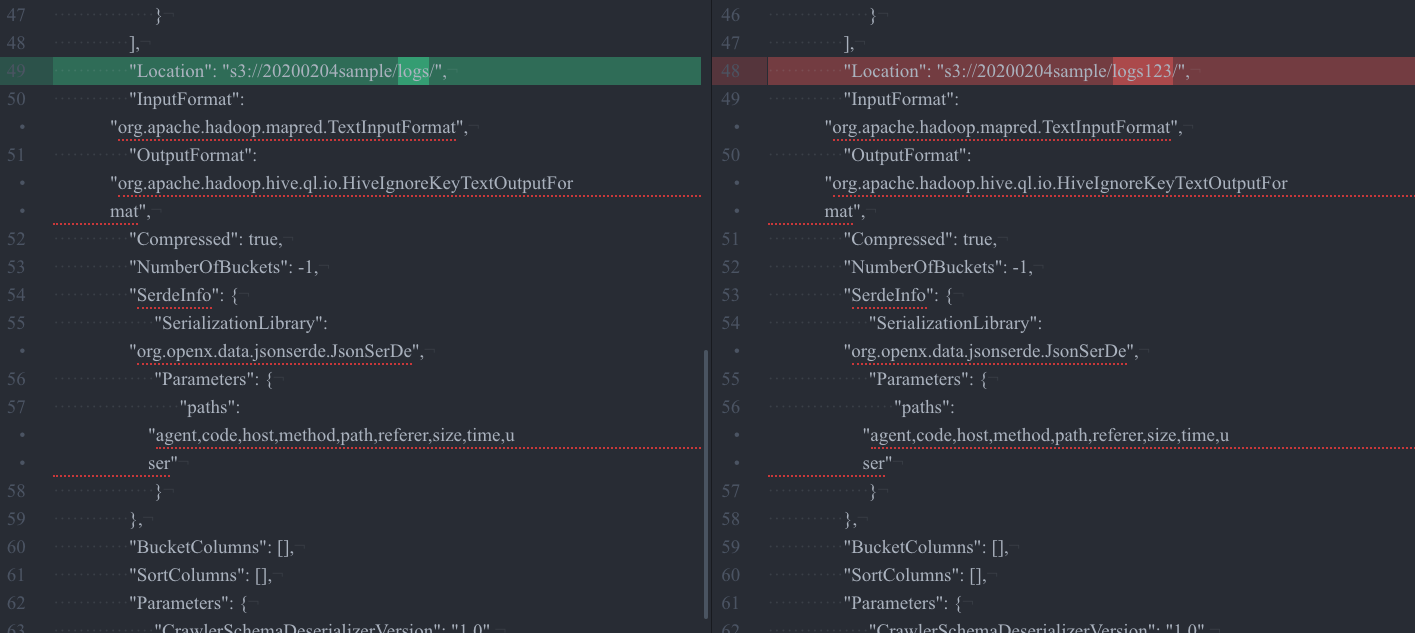Image resolution: width=1415 pixels, height=633 pixels.
Task: Click the "Location" key in the right pane
Action: pos(884,71)
